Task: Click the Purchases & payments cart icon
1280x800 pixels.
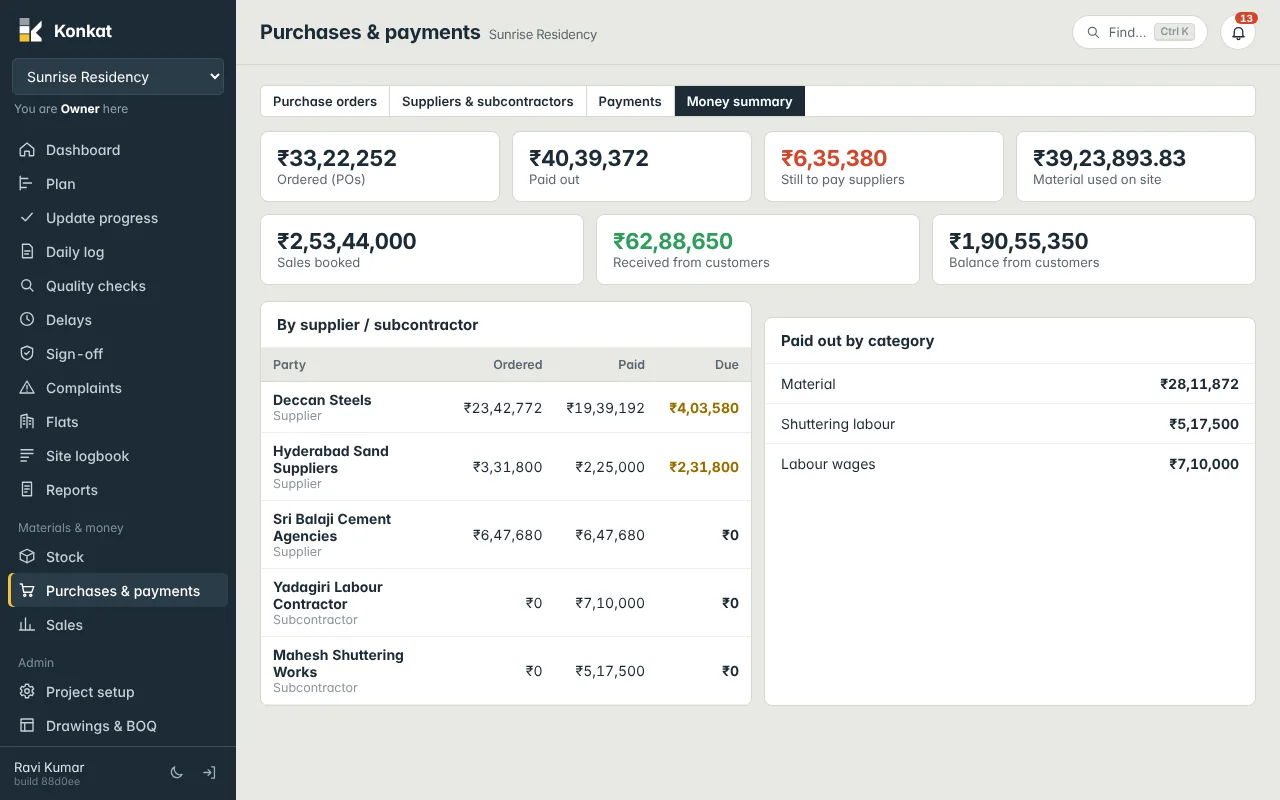Action: 27,591
